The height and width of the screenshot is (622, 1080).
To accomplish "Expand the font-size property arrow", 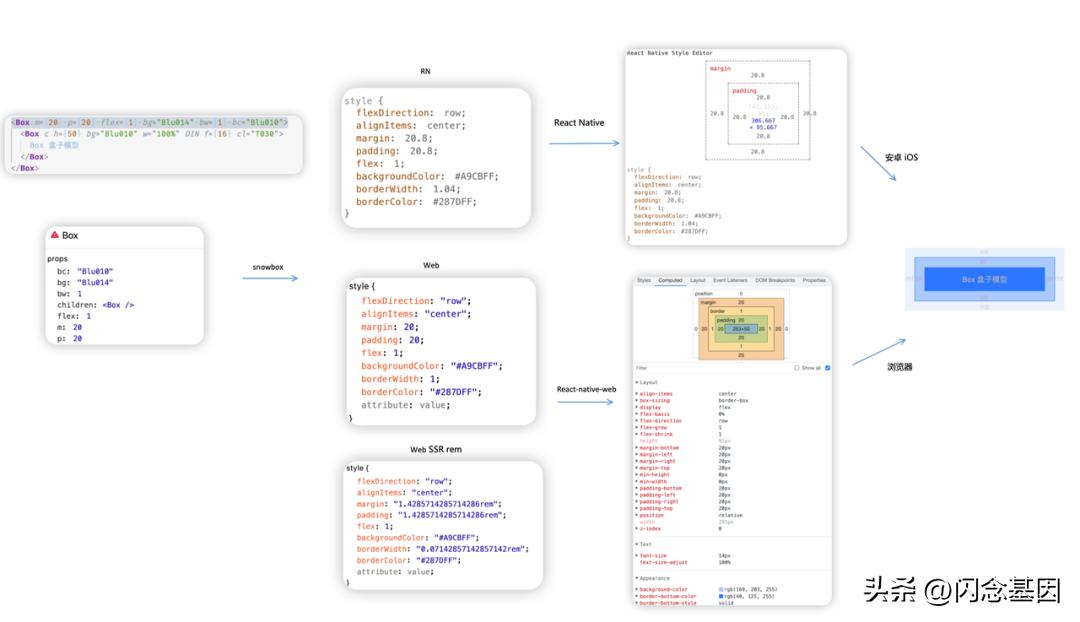I will tap(637, 556).
